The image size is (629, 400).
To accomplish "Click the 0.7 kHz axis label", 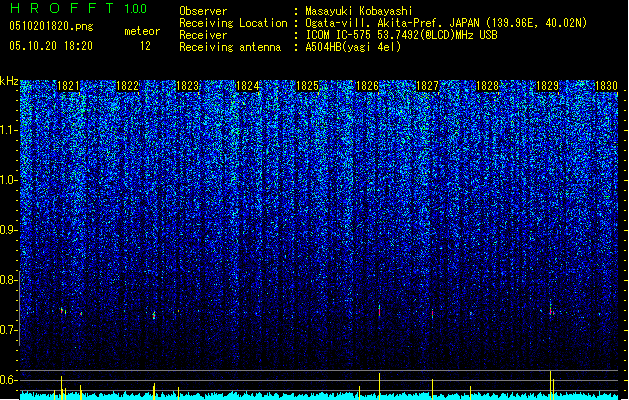I will (x=9, y=330).
